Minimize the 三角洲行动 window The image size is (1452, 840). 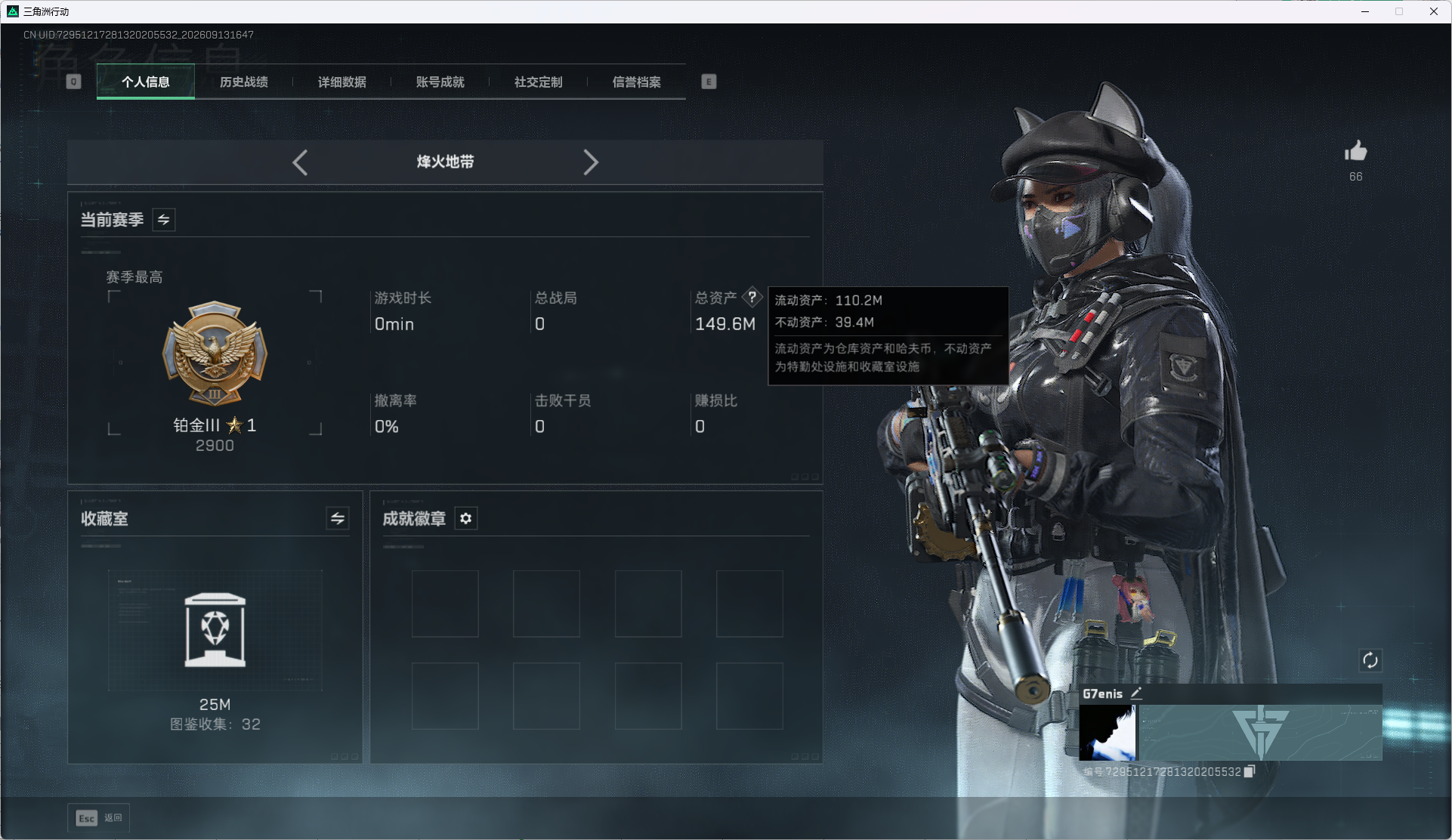click(x=1365, y=11)
